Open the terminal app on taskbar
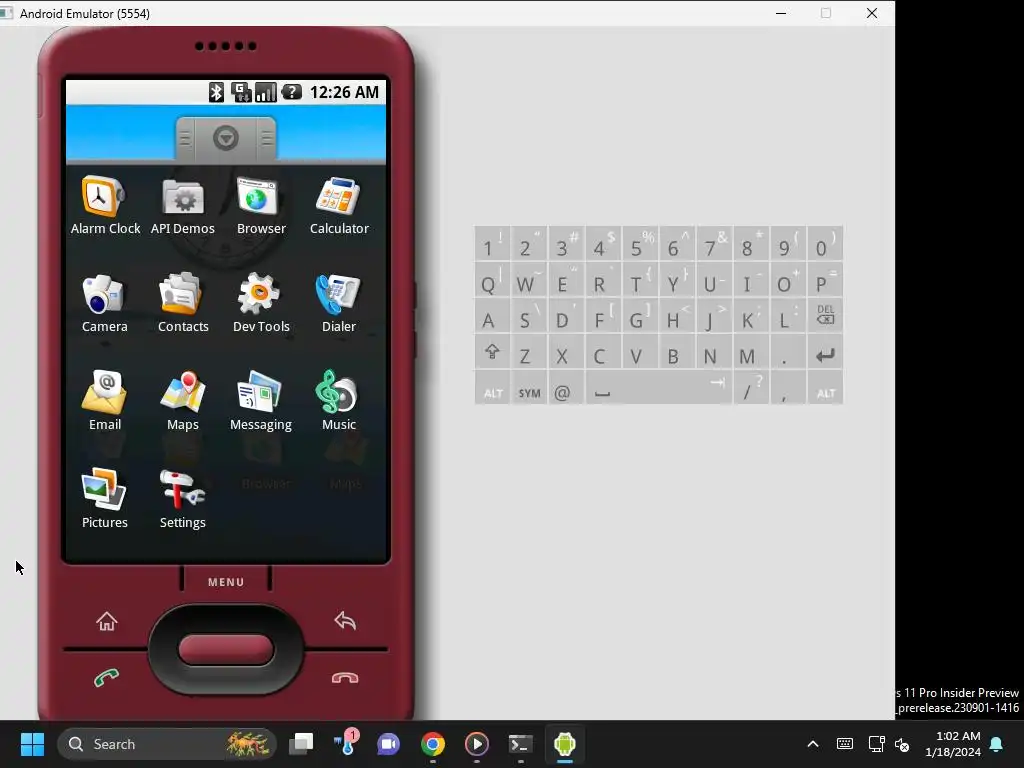This screenshot has width=1024, height=768. click(520, 744)
